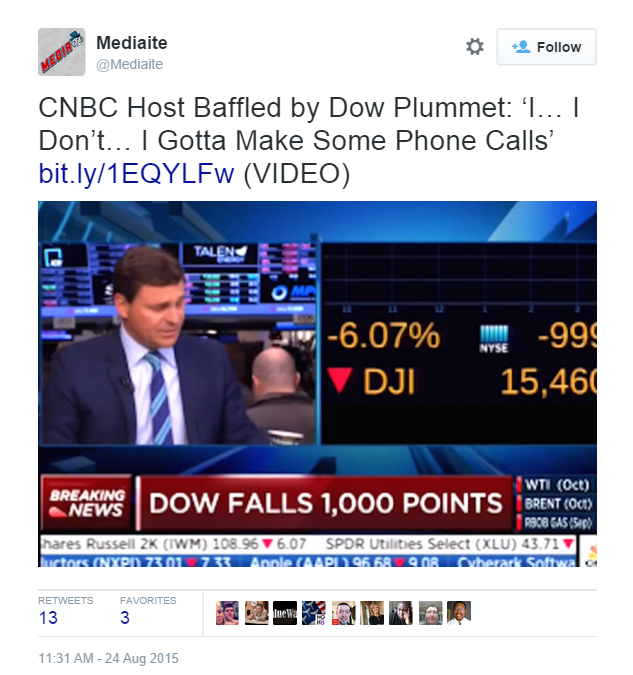
Task: Click the 11:31 AM - 24 Aug 2015 timestamp
Action: click(109, 658)
